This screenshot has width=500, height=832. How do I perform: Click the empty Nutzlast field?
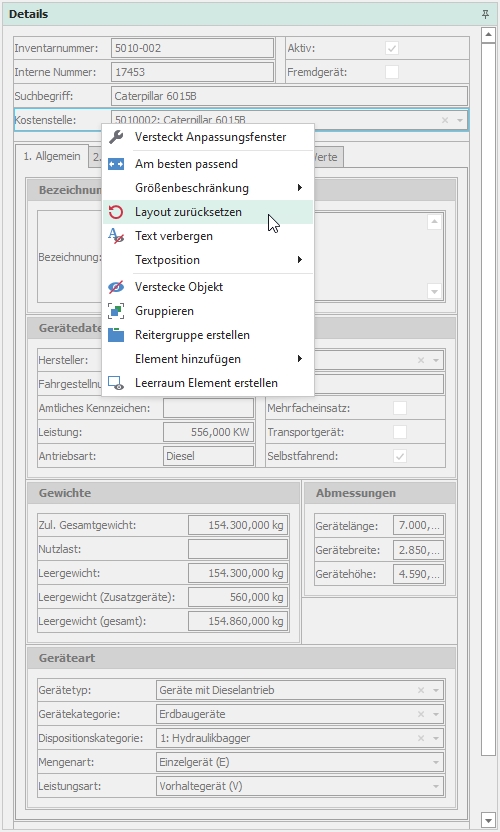pyautogui.click(x=238, y=549)
